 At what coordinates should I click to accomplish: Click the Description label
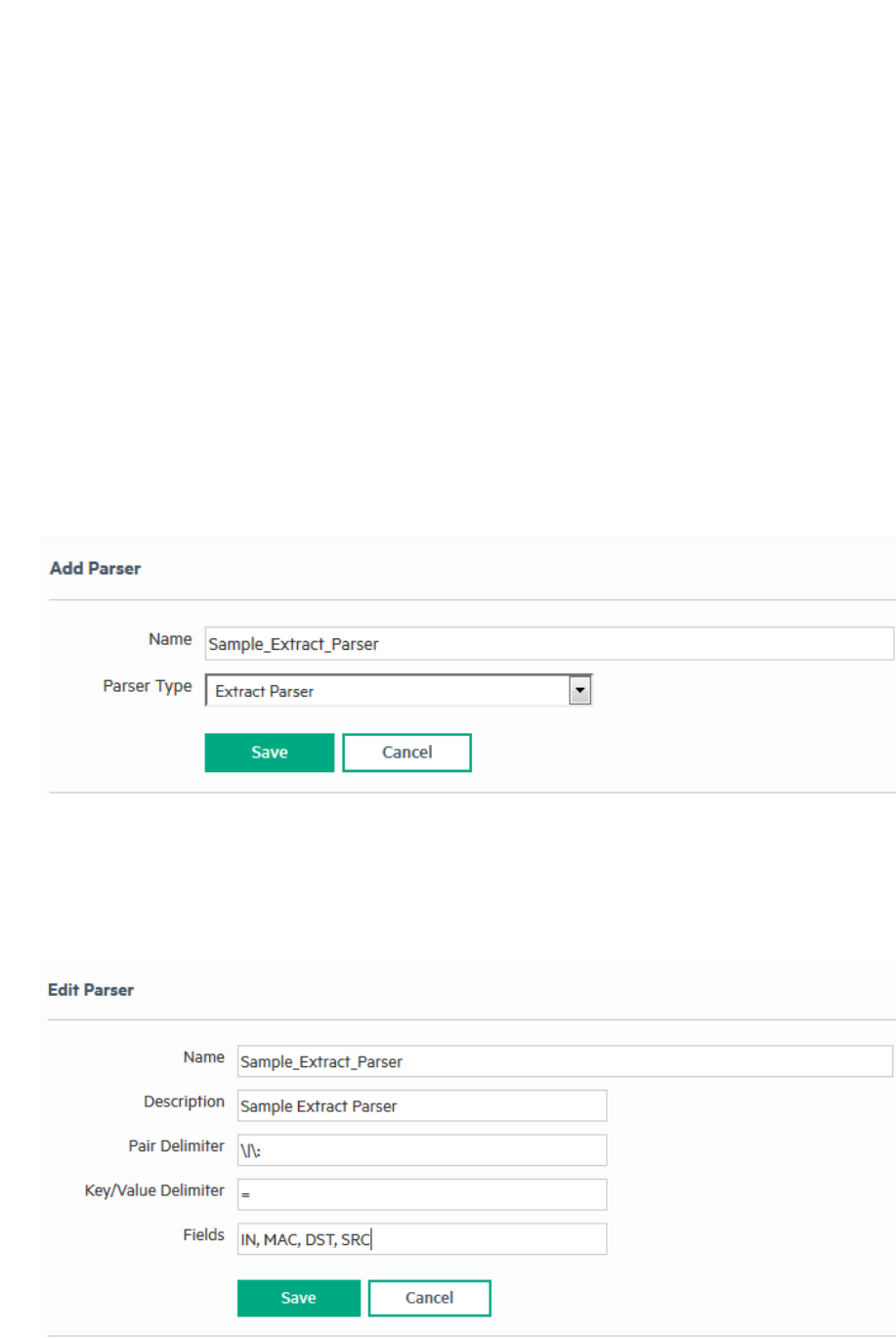[x=184, y=1101]
